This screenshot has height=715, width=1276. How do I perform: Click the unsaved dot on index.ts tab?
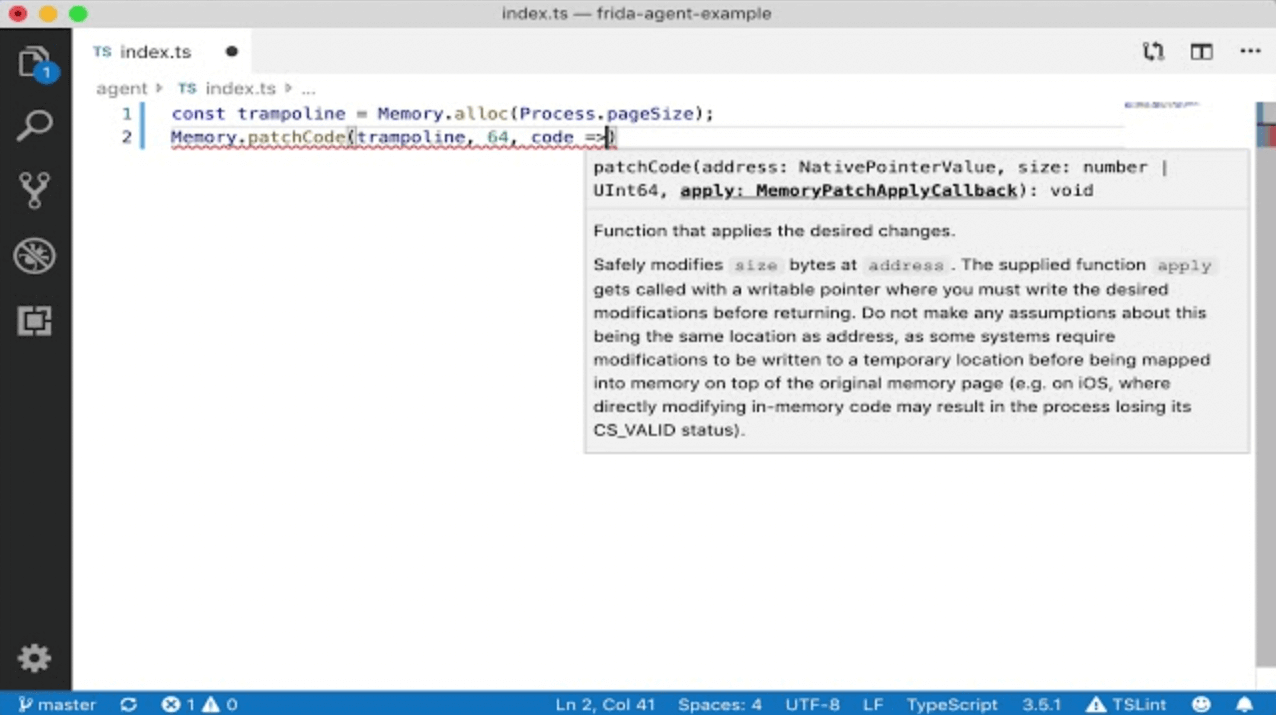tap(232, 52)
